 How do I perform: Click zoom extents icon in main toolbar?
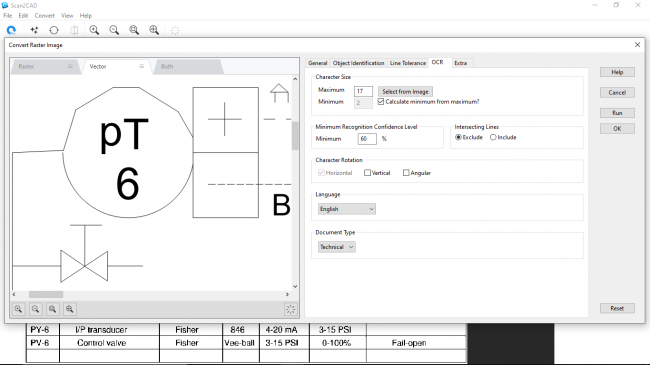pyautogui.click(x=154, y=30)
